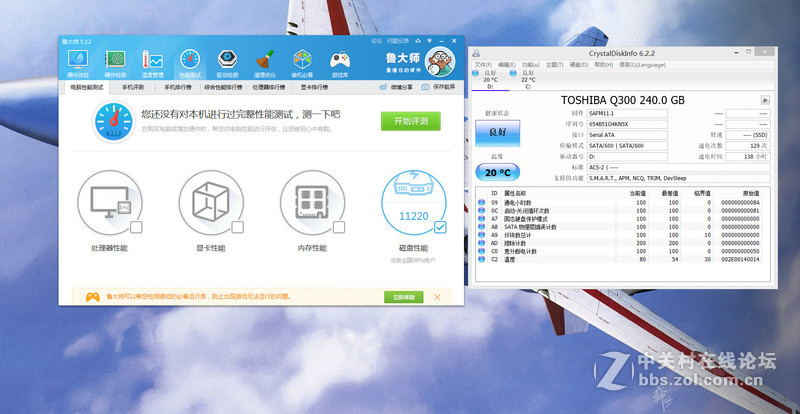Open the 帮助(H) menu in CrystalDiskInfo
800x414 pixels.
coord(603,65)
